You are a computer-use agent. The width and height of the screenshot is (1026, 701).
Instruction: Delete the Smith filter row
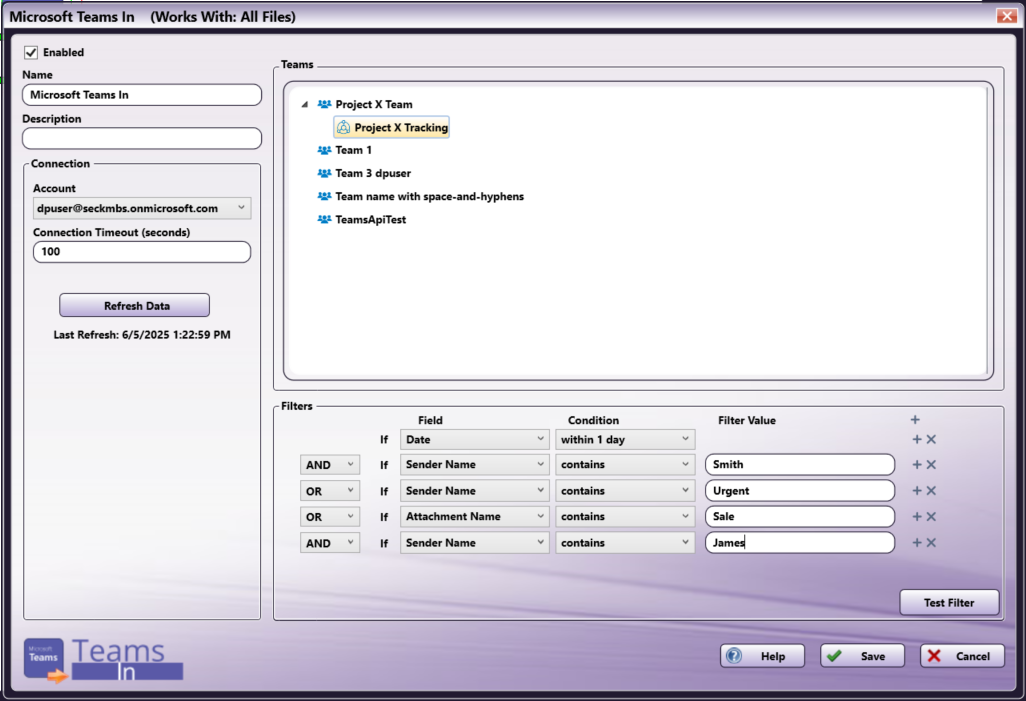[x=931, y=465]
